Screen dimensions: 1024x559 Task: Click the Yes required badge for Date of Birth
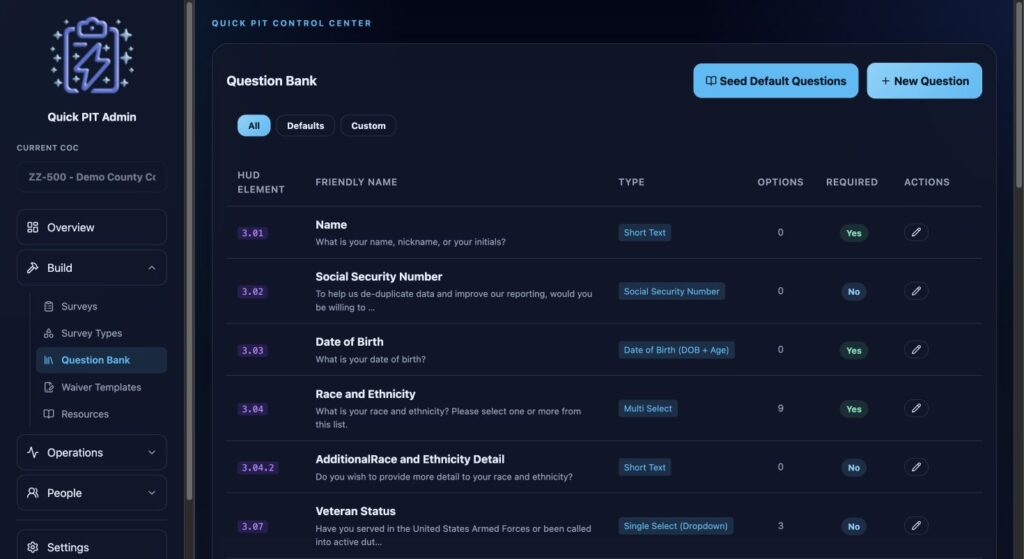click(854, 351)
